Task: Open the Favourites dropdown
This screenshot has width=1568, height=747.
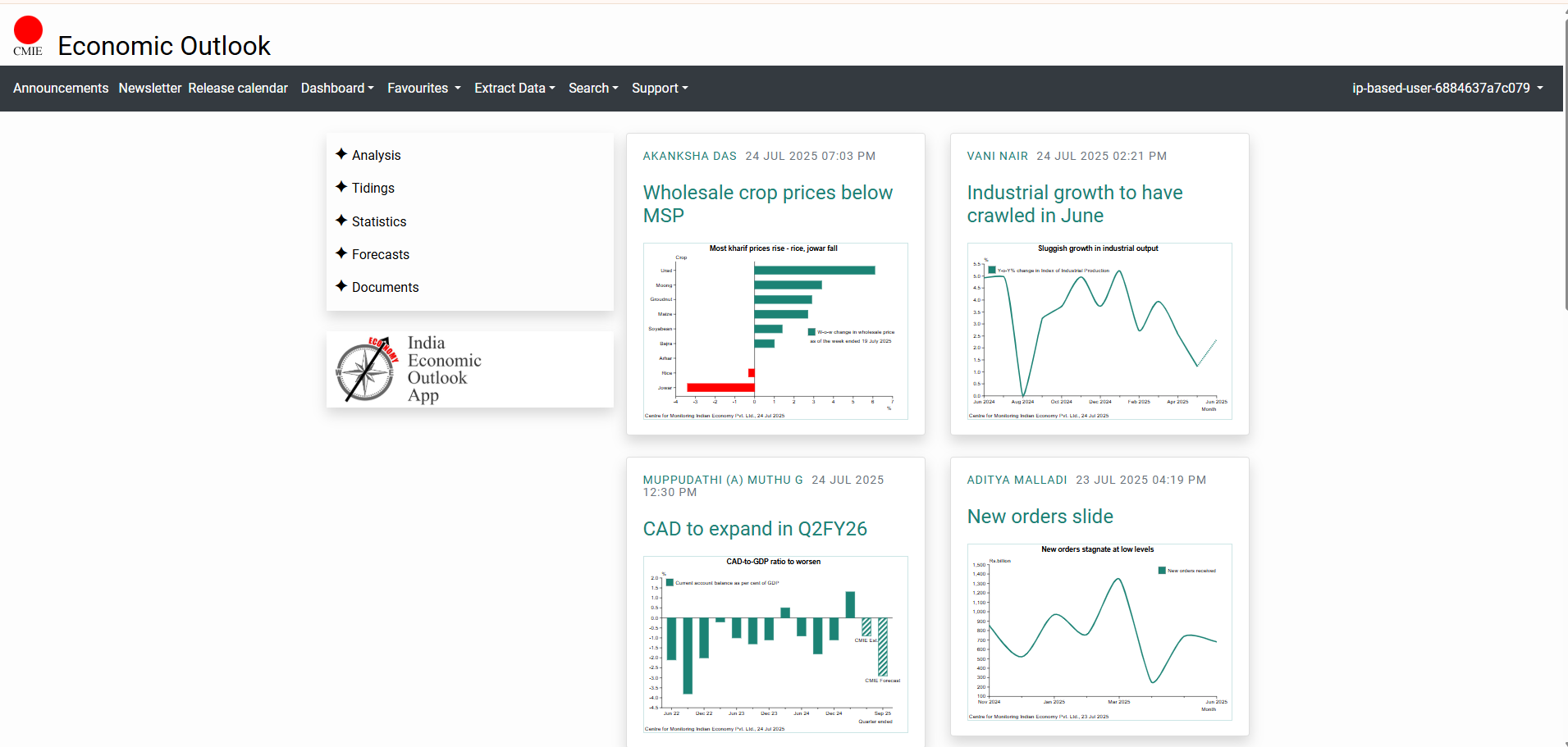Action: pos(423,89)
